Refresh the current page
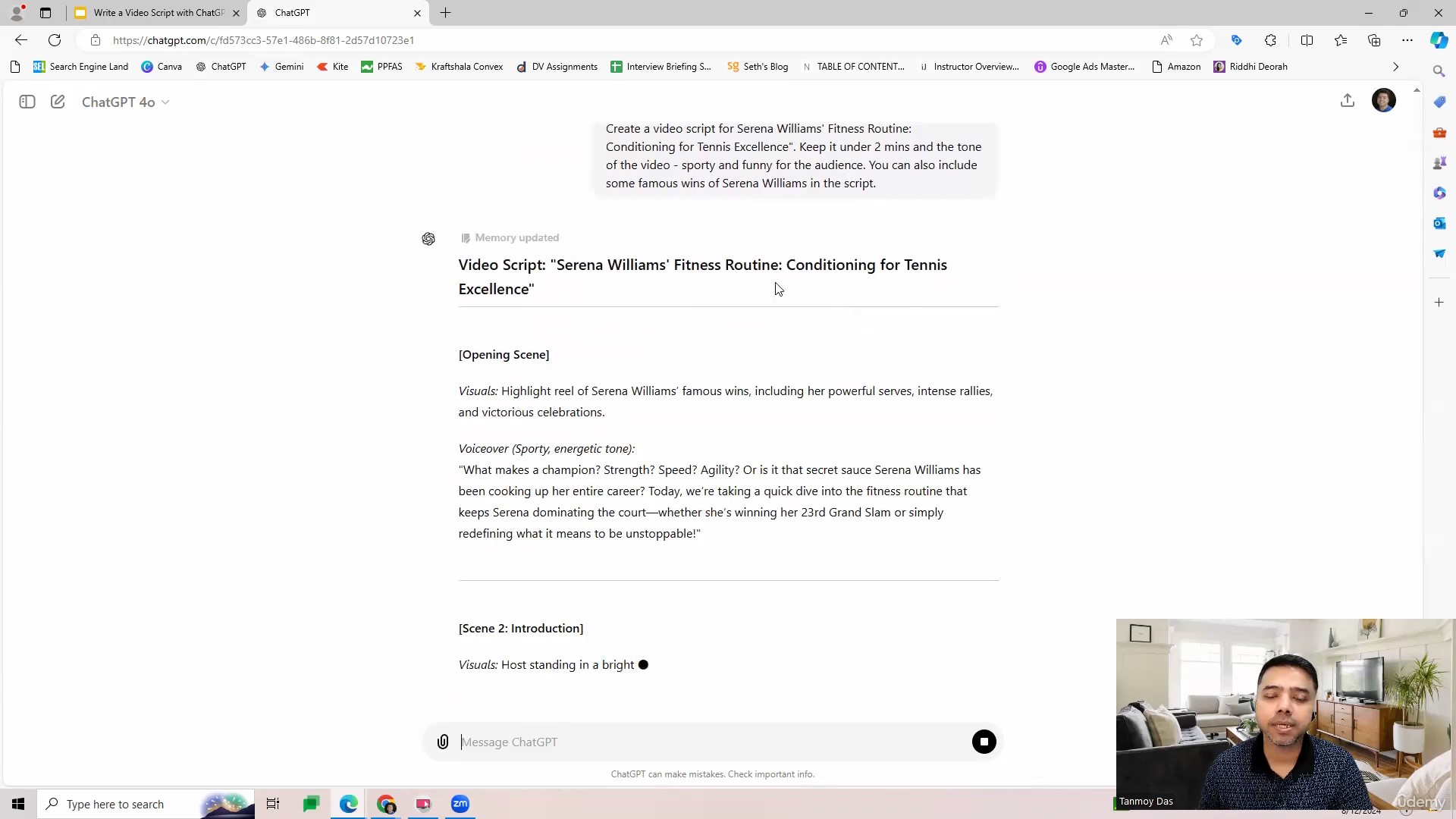The image size is (1456, 819). coord(55,40)
